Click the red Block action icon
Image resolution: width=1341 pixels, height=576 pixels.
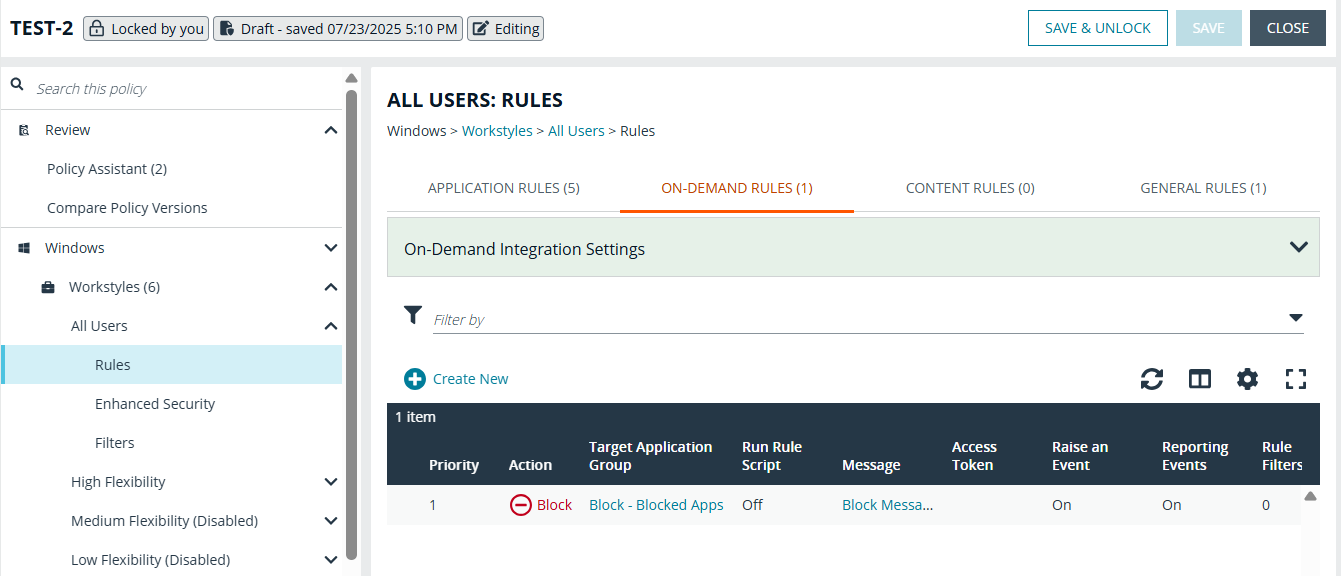point(520,505)
